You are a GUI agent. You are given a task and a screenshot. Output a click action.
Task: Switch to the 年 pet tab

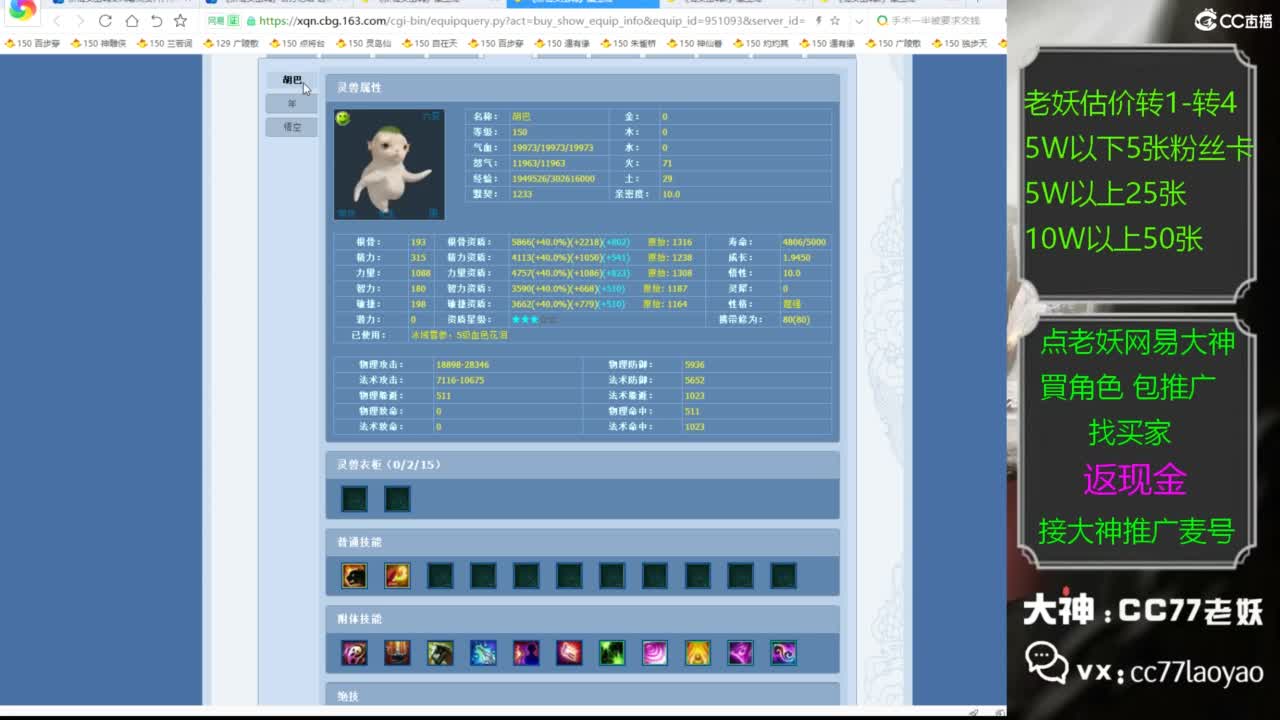[291, 103]
